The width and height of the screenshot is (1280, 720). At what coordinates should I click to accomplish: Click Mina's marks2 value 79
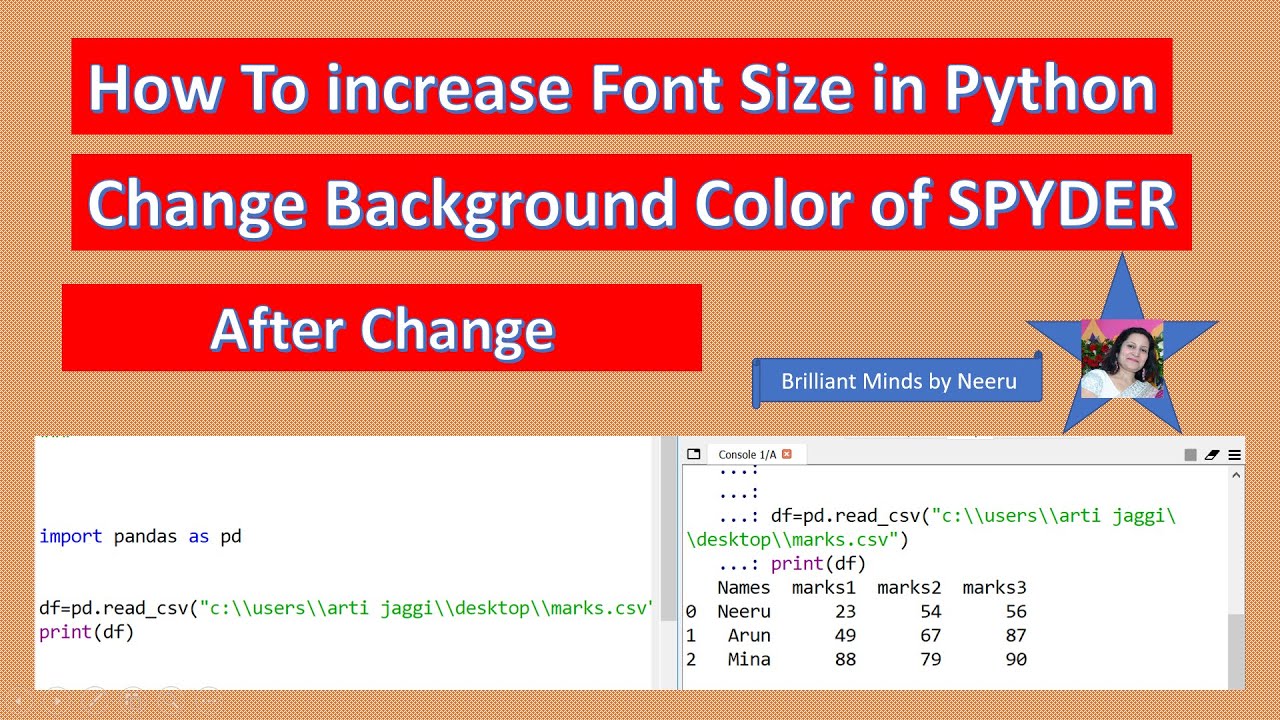tap(930, 659)
